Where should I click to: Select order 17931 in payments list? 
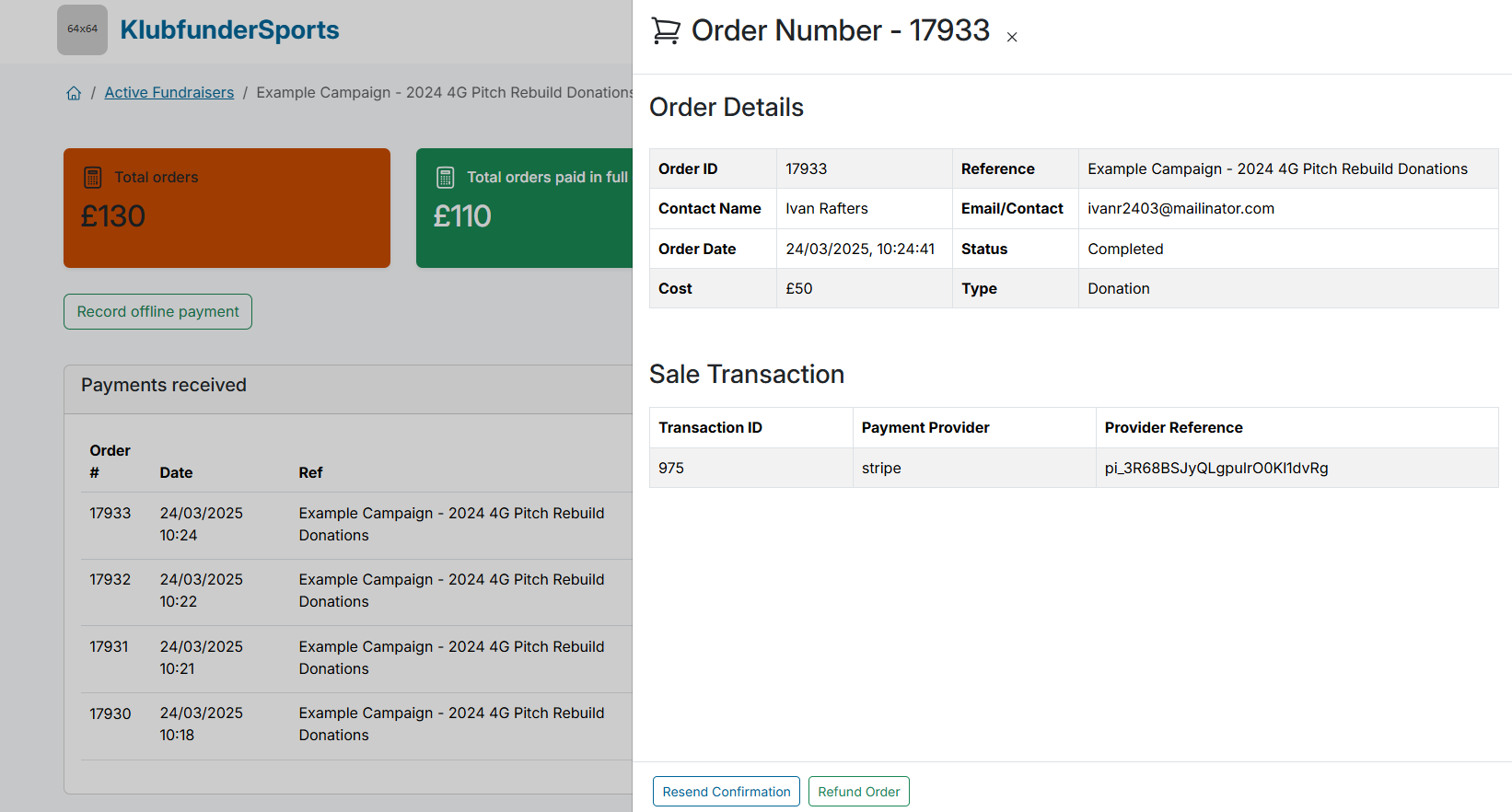point(110,647)
